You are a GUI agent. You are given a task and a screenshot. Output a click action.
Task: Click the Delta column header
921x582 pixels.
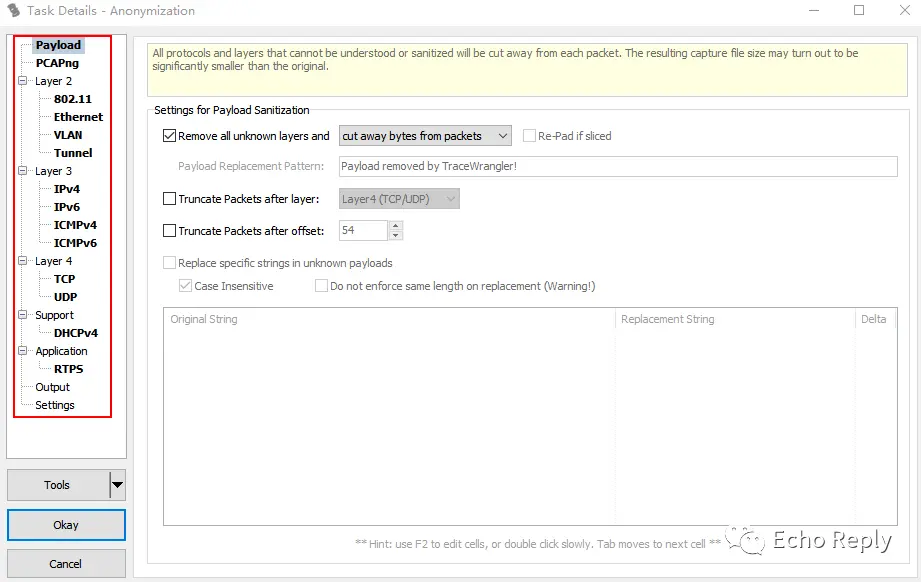(x=875, y=319)
